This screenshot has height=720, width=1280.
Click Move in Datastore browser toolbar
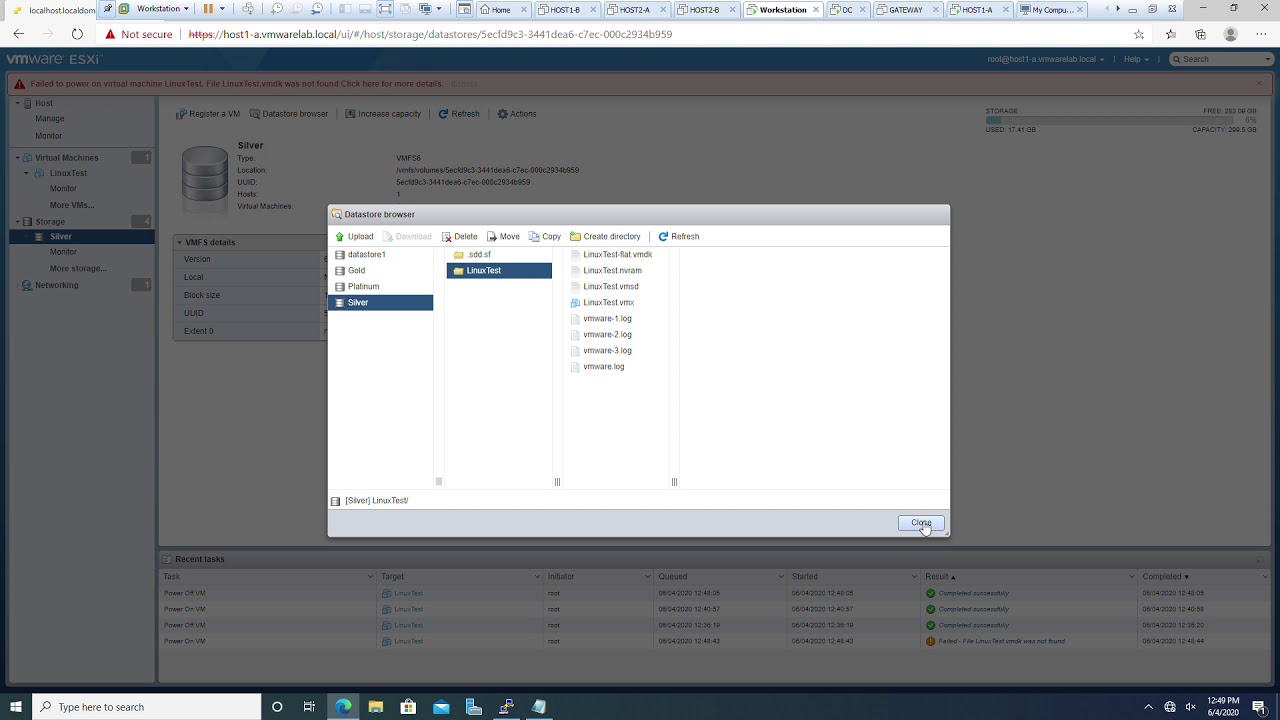click(503, 237)
